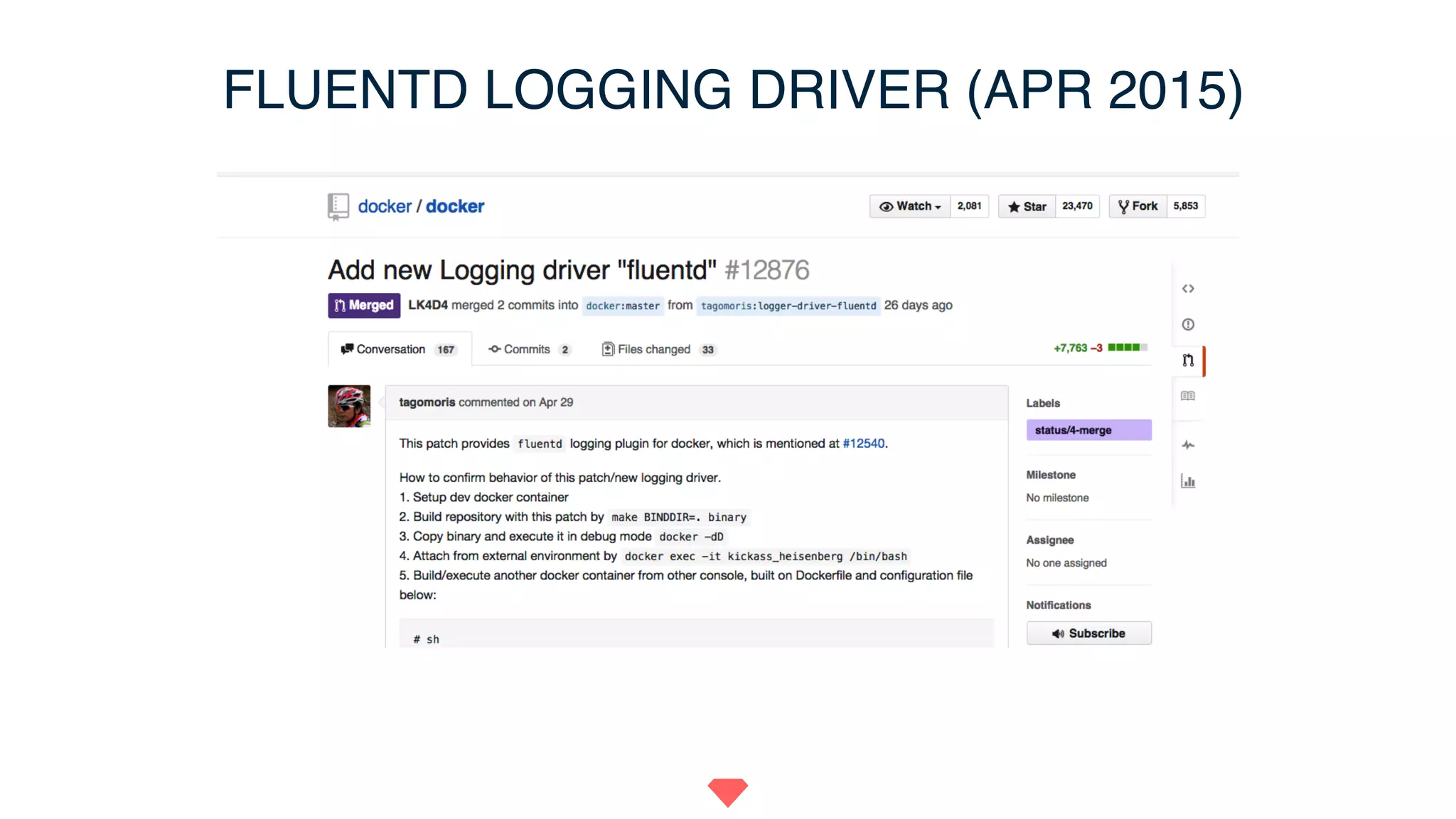Open the Pulse sidebar icon
The width and height of the screenshot is (1456, 819).
pyautogui.click(x=1188, y=445)
